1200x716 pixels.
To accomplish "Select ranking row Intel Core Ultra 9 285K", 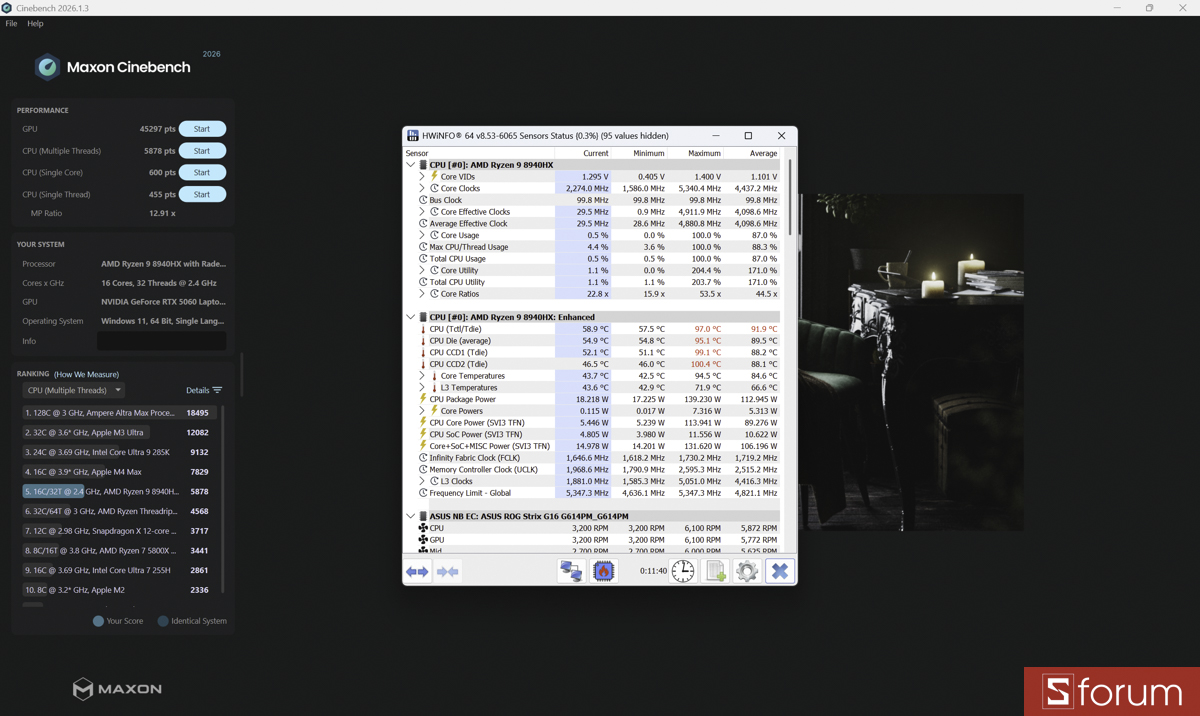I will 117,452.
